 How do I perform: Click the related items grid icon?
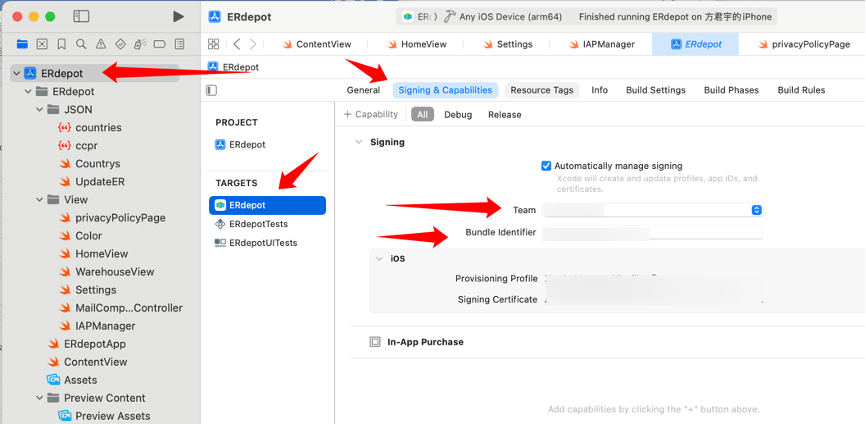(x=213, y=44)
